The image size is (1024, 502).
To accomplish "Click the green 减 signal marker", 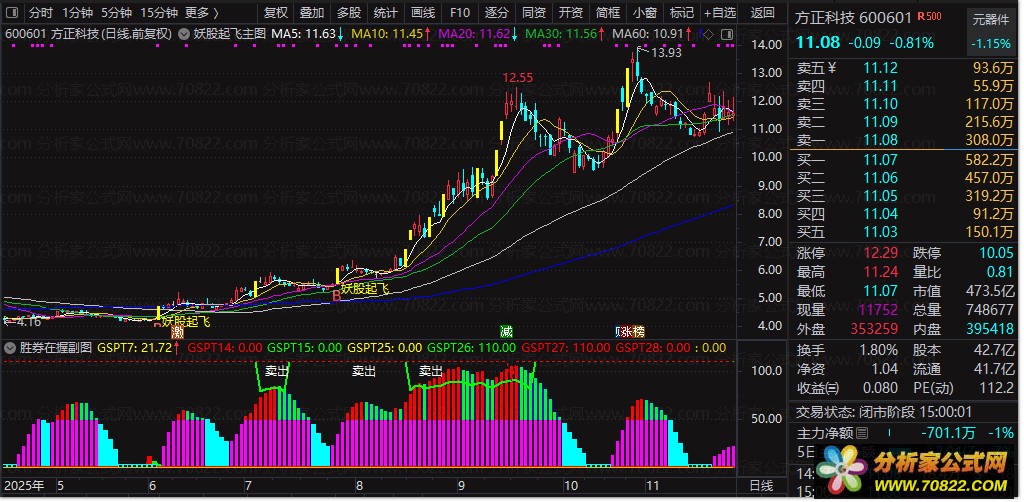I will [506, 330].
